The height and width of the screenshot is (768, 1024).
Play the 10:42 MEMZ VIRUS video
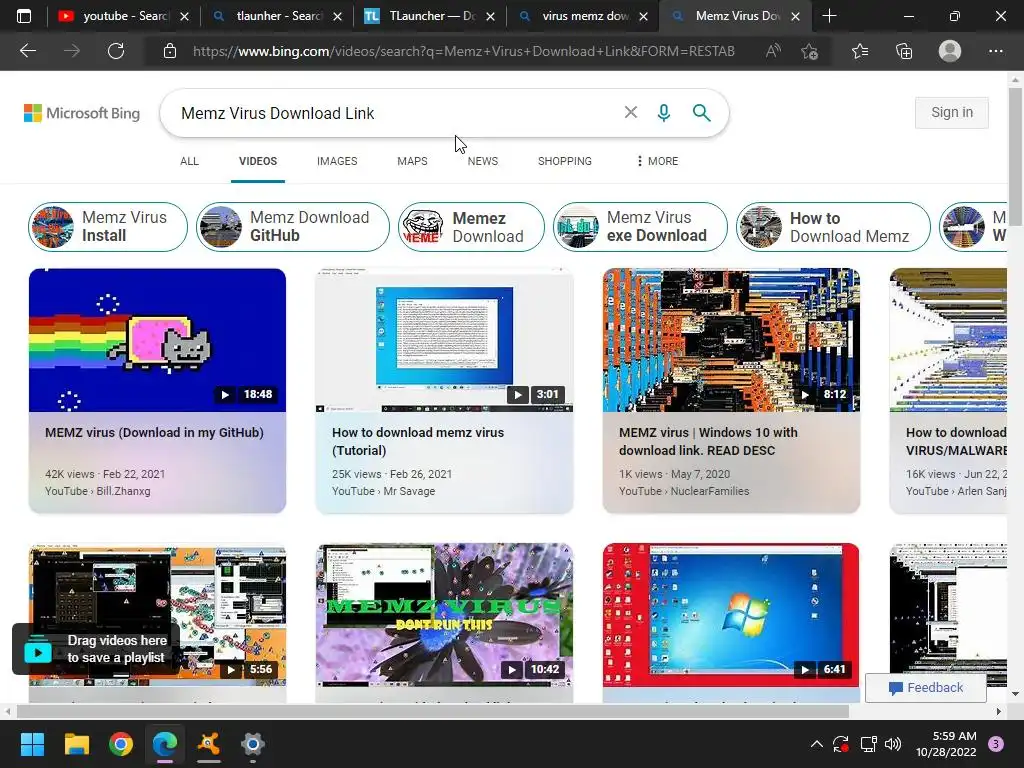click(444, 614)
